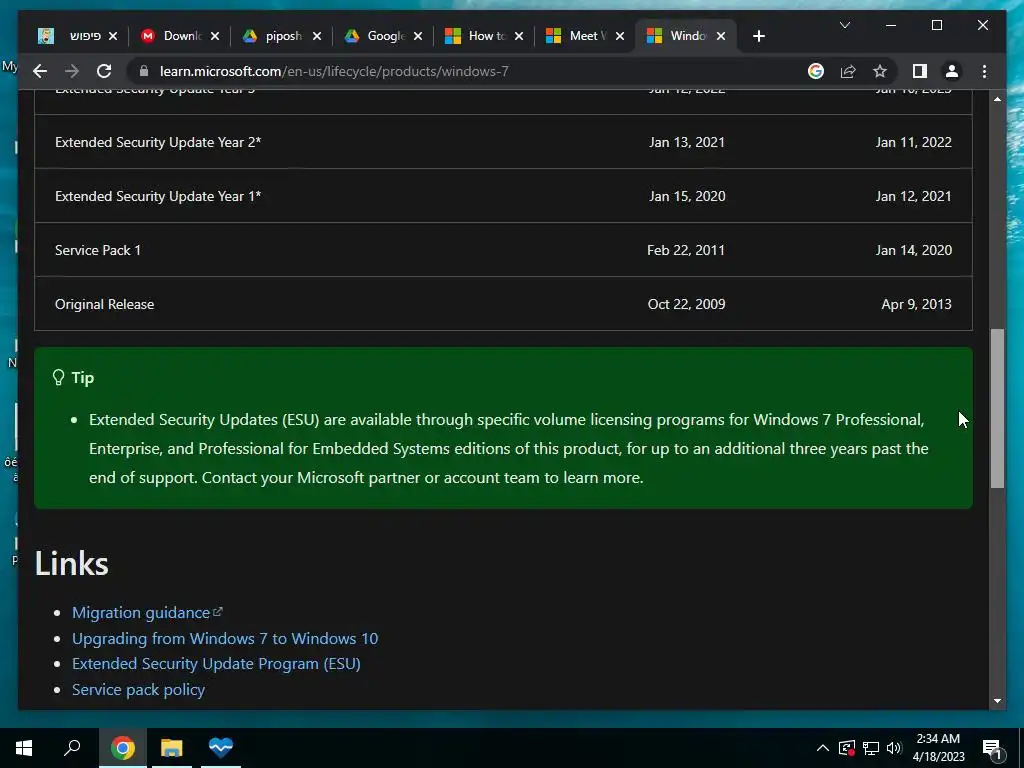Click the Tip heading in green box

pyautogui.click(x=82, y=377)
